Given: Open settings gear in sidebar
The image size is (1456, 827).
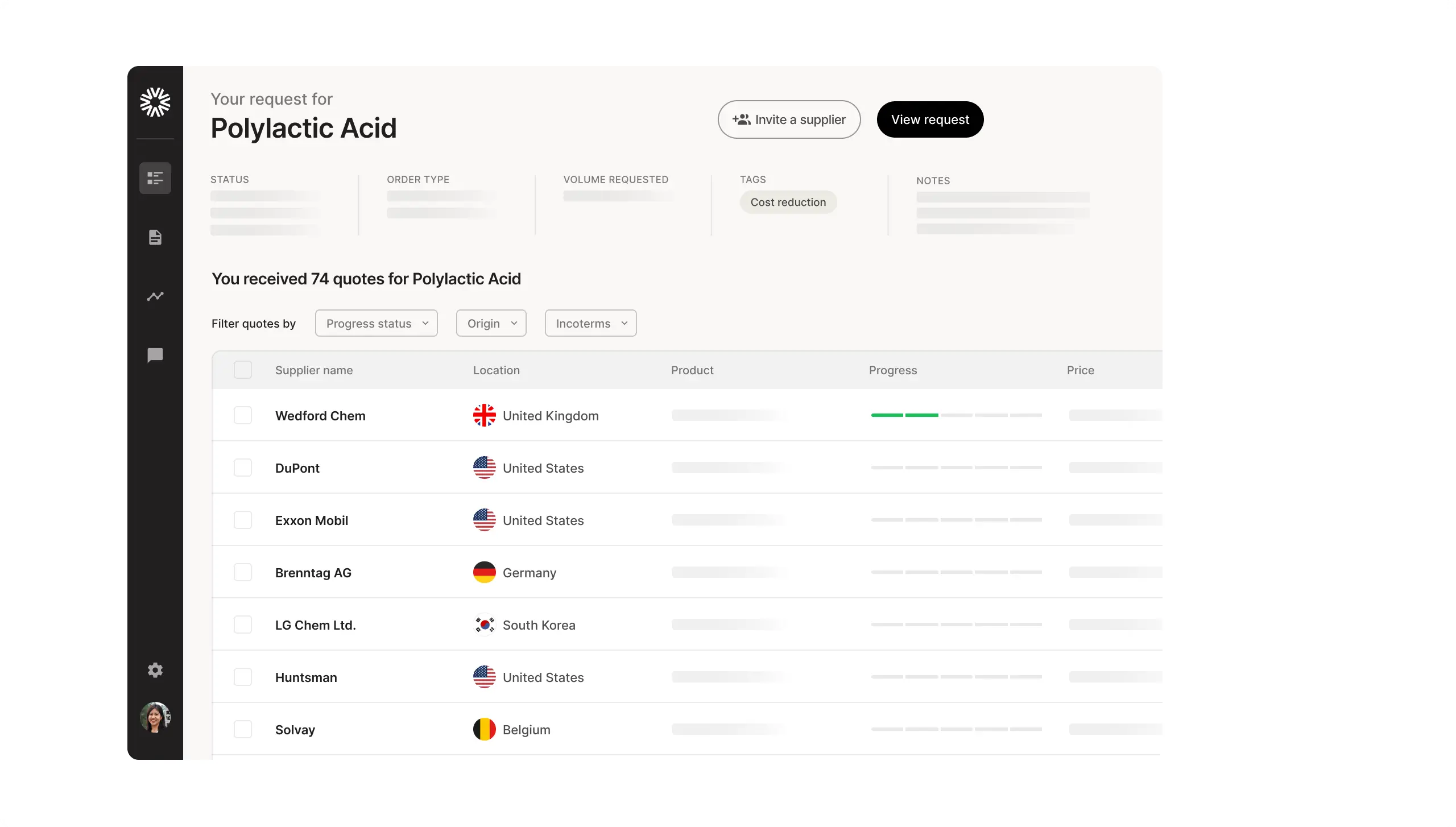Looking at the screenshot, I should pos(155,670).
